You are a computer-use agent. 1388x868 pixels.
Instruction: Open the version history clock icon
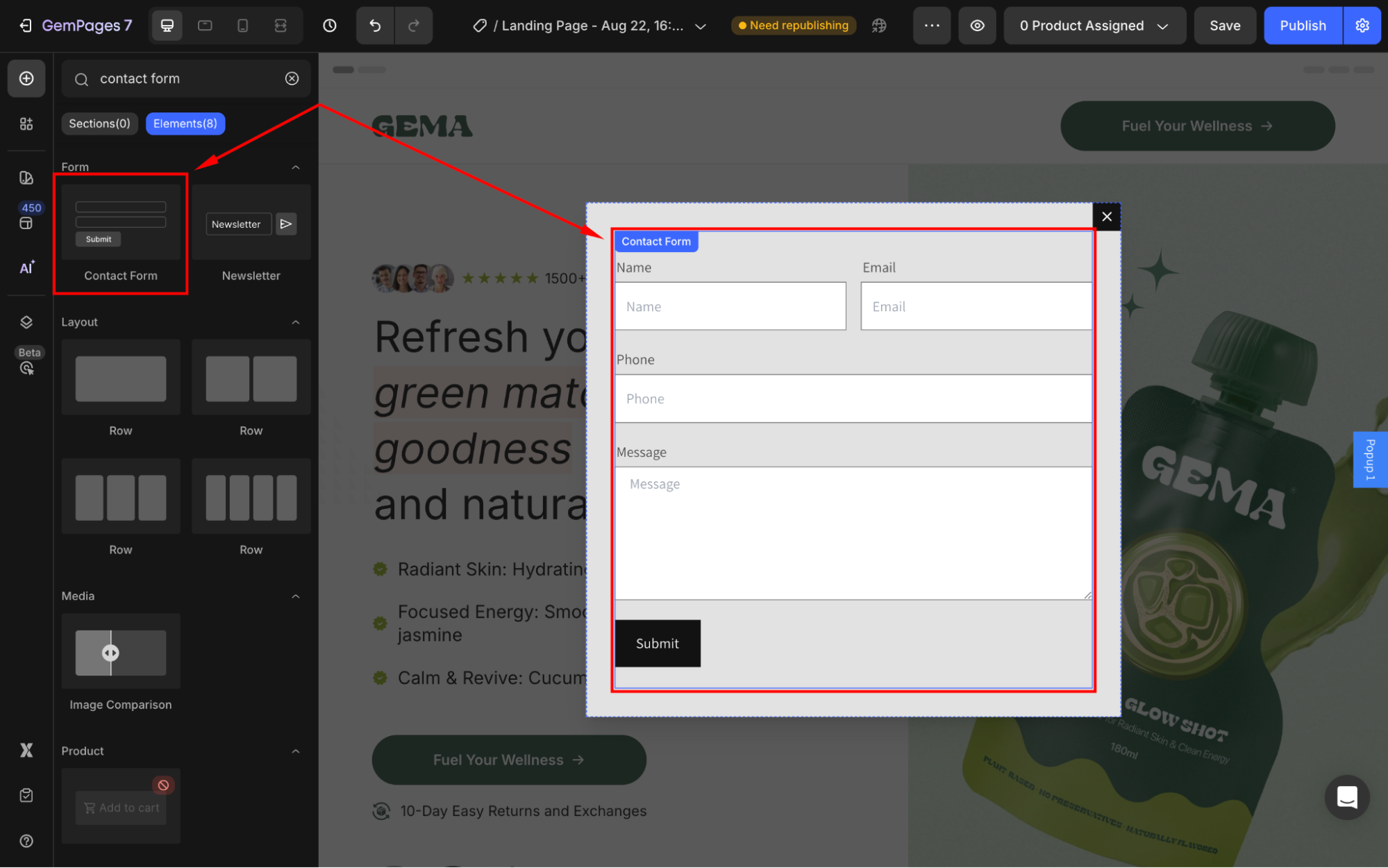click(x=330, y=26)
